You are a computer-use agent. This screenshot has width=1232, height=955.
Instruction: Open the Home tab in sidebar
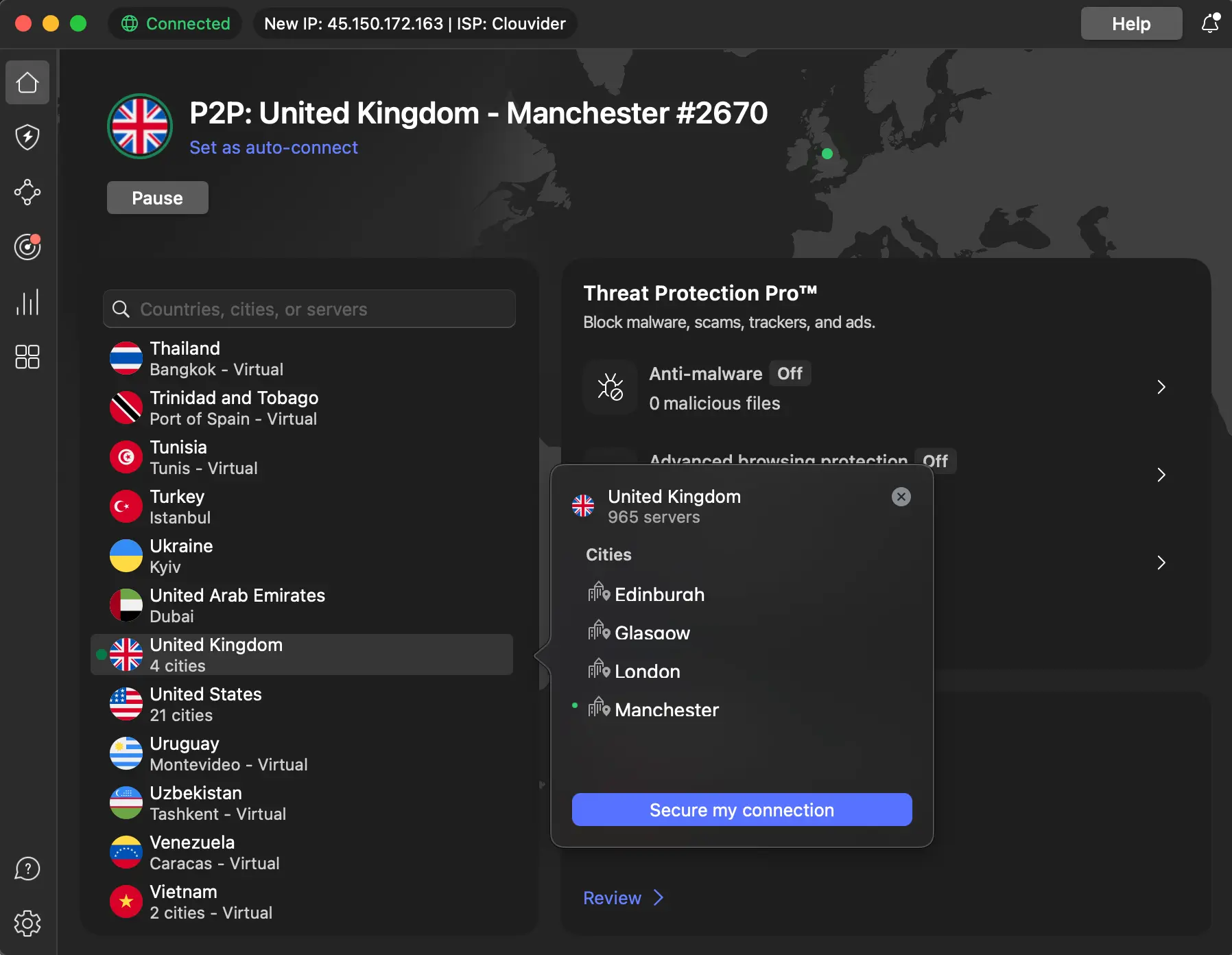27,82
